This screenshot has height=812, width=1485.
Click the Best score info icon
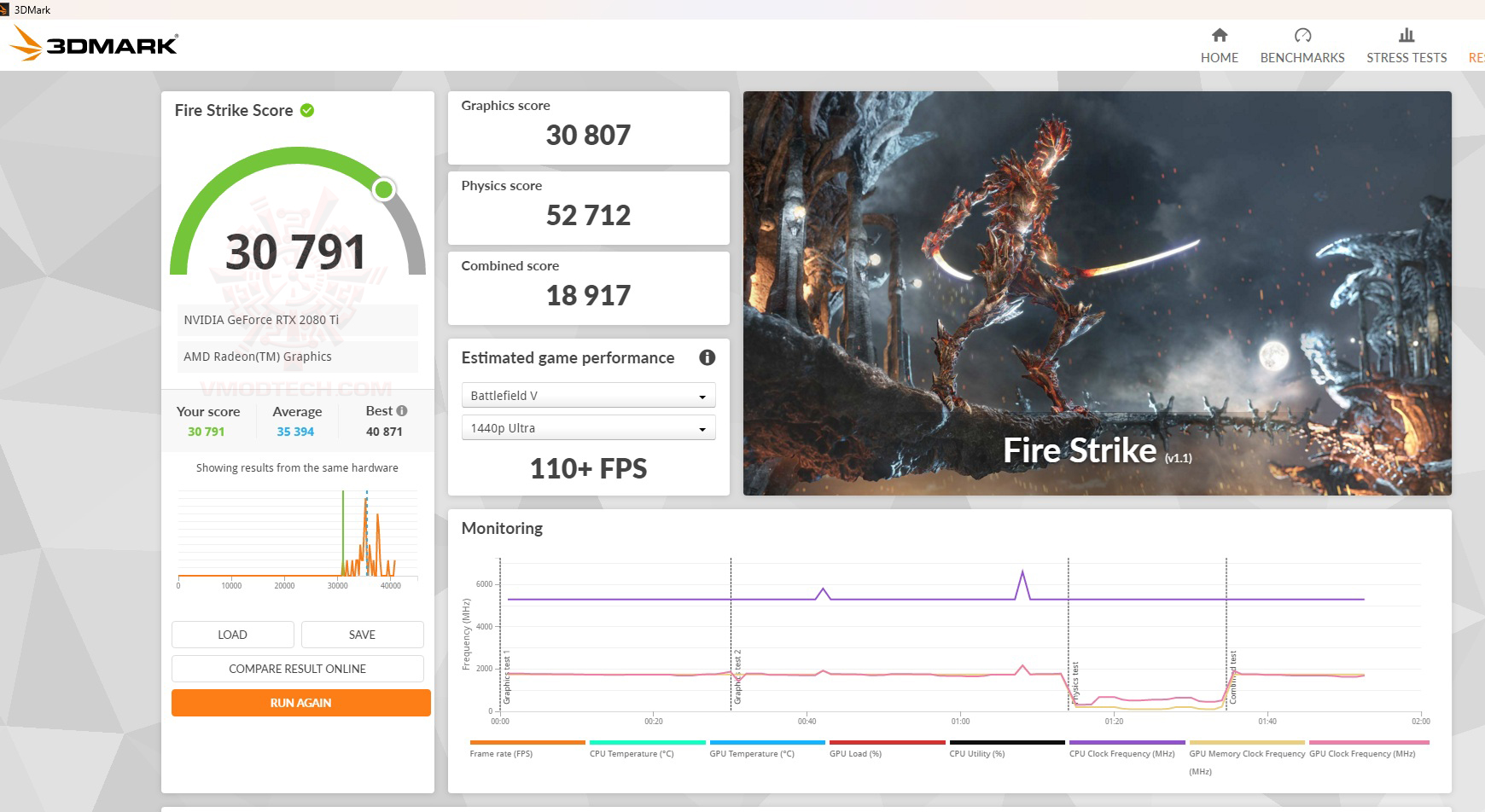point(401,410)
